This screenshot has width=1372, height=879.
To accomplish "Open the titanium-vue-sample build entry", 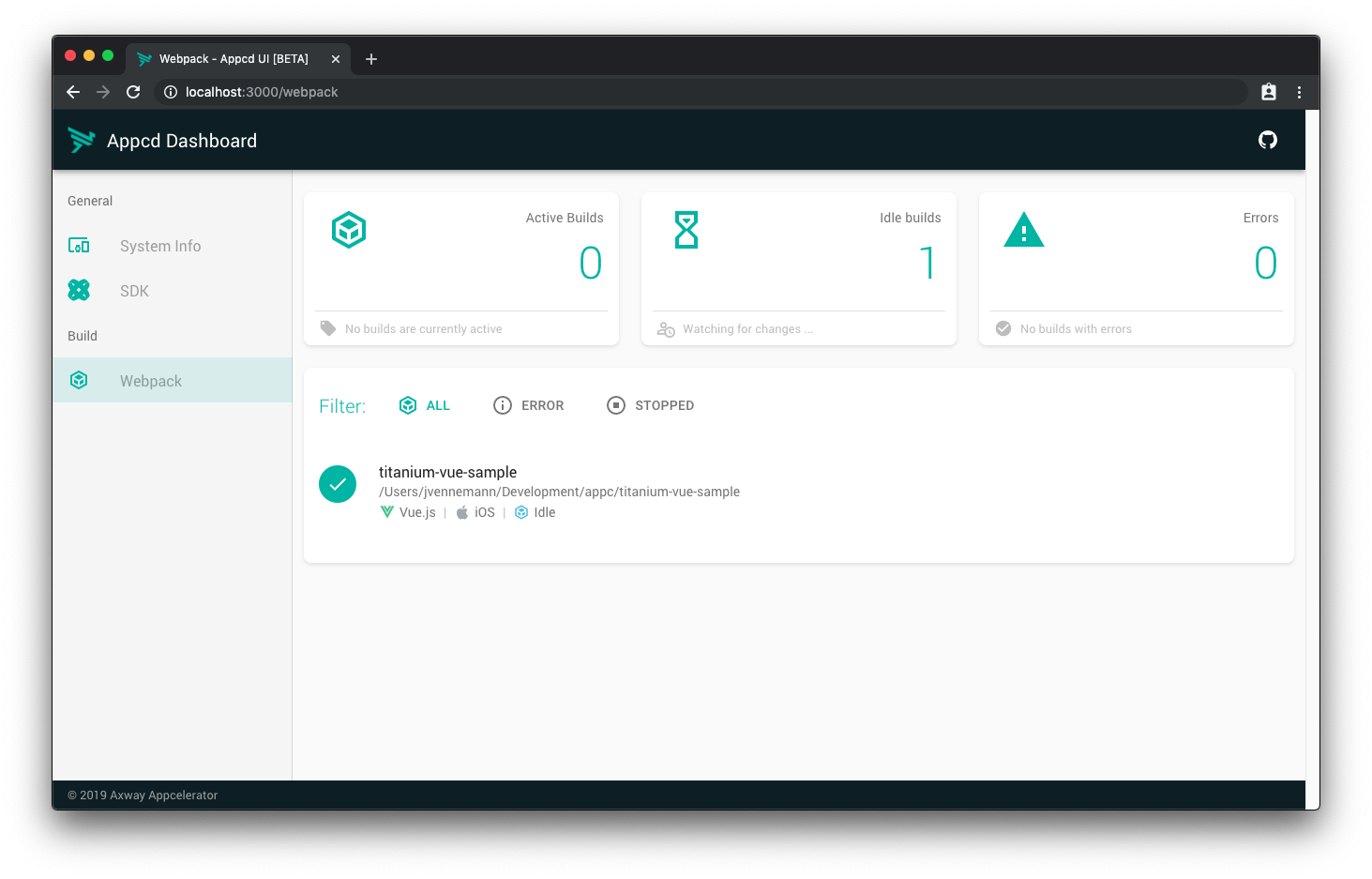I will tap(799, 492).
